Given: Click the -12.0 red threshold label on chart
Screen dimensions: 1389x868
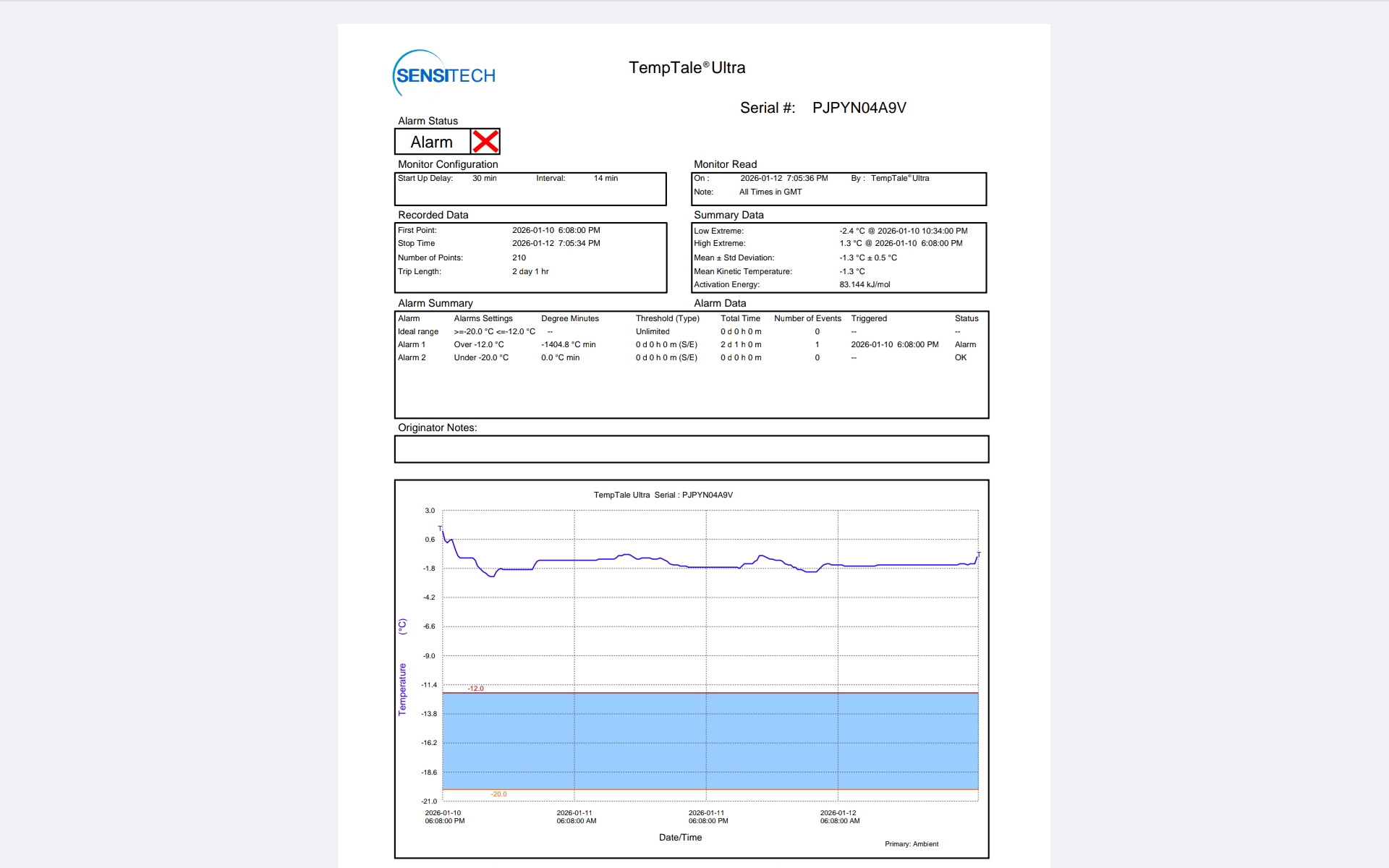Looking at the screenshot, I should pos(475,688).
